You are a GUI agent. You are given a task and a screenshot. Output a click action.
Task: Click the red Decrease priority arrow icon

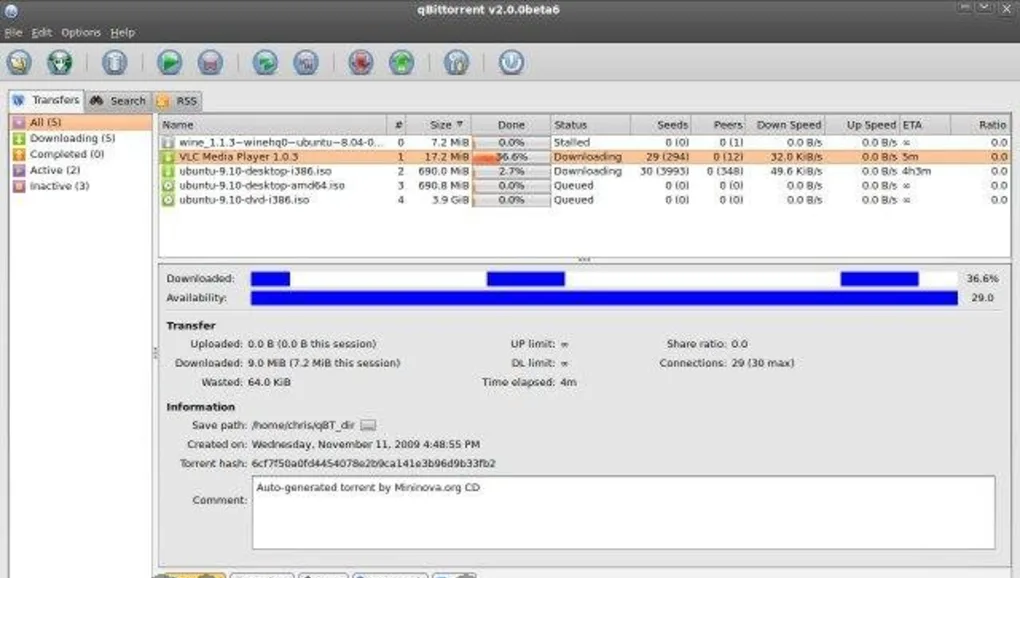coord(360,62)
